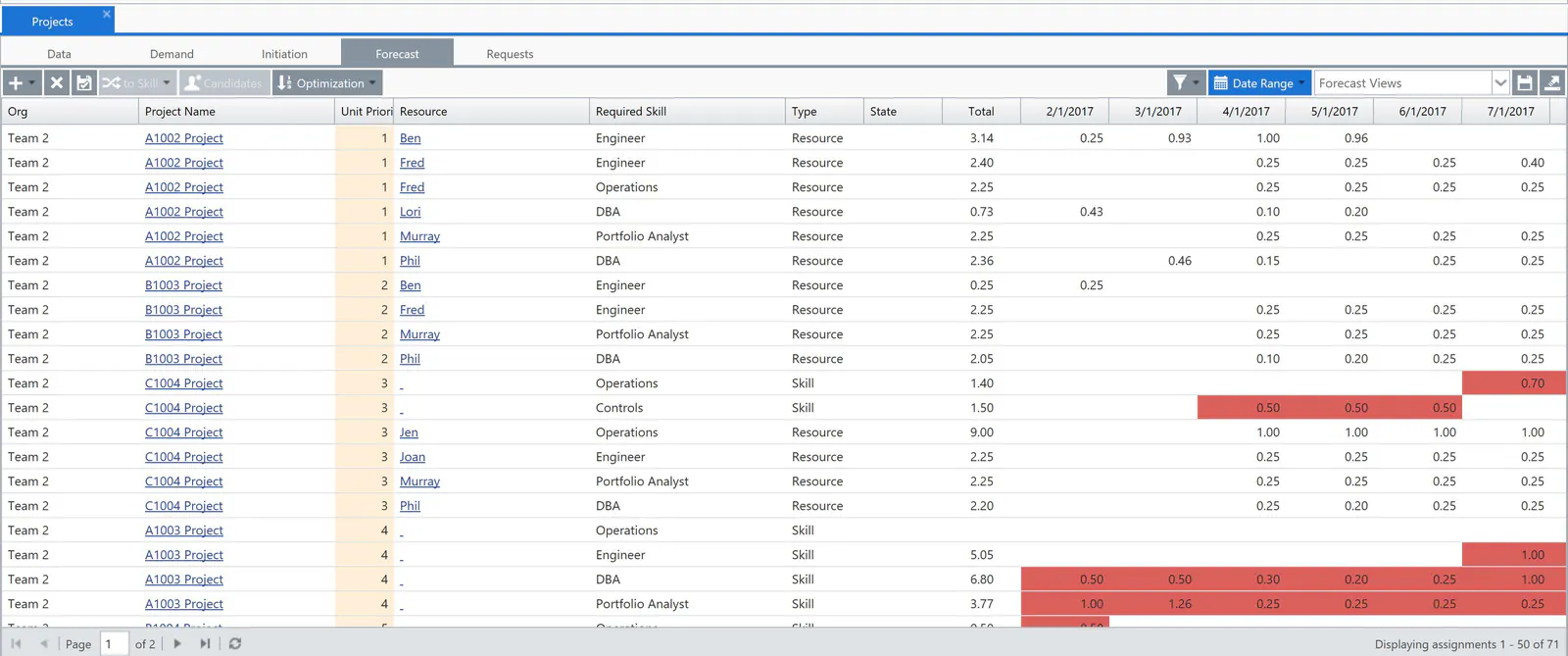Click the page number input field

[x=115, y=644]
